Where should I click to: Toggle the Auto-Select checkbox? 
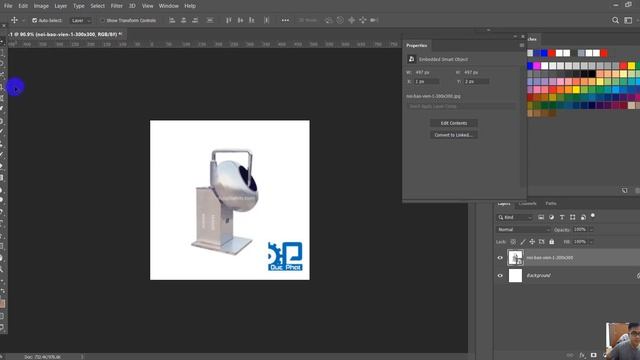tap(35, 20)
